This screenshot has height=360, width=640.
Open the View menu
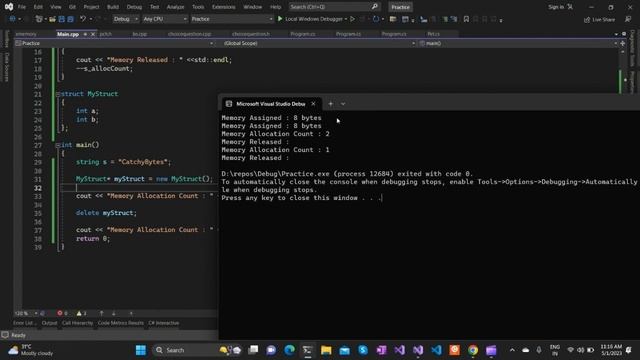point(56,7)
